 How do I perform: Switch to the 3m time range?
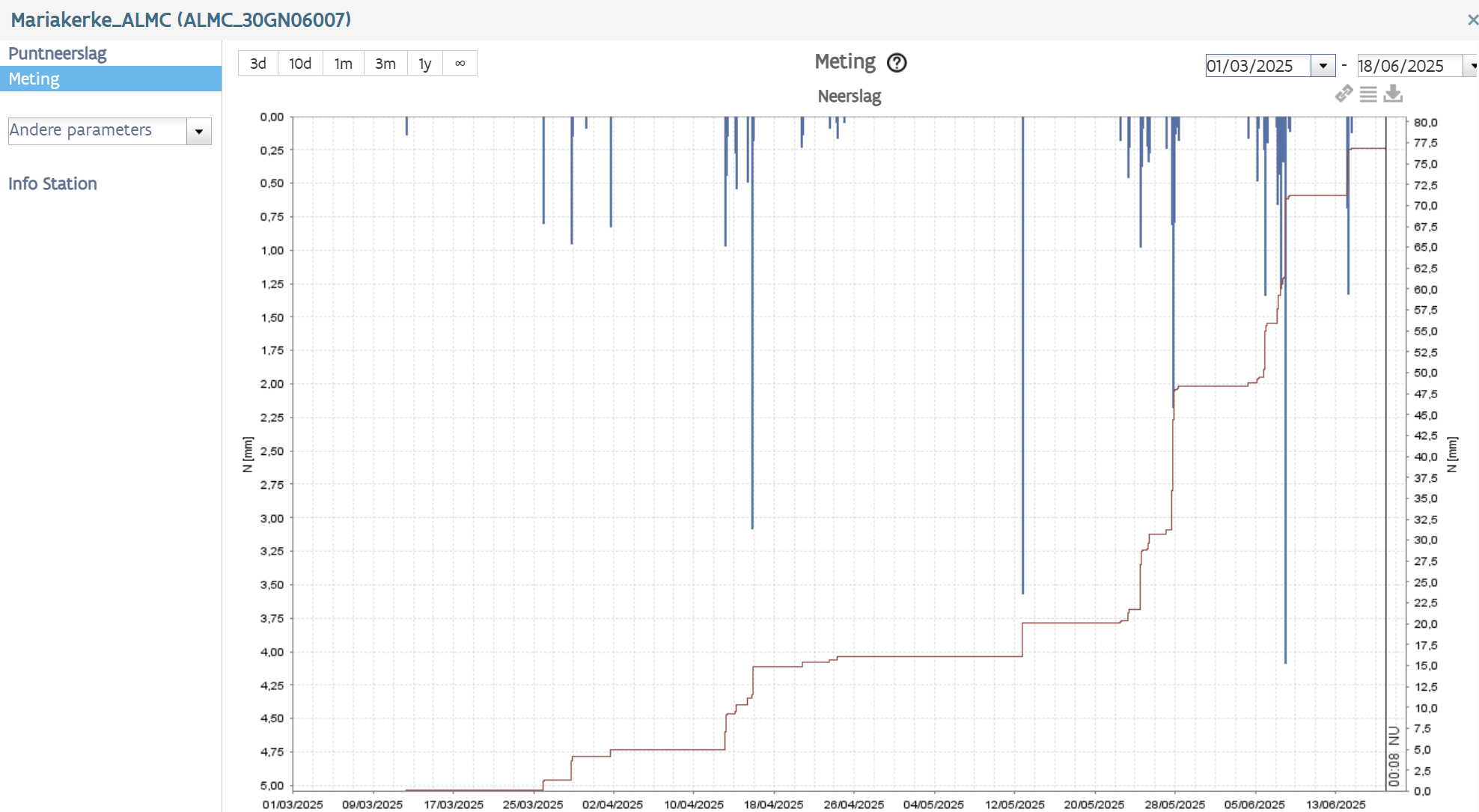pos(385,64)
